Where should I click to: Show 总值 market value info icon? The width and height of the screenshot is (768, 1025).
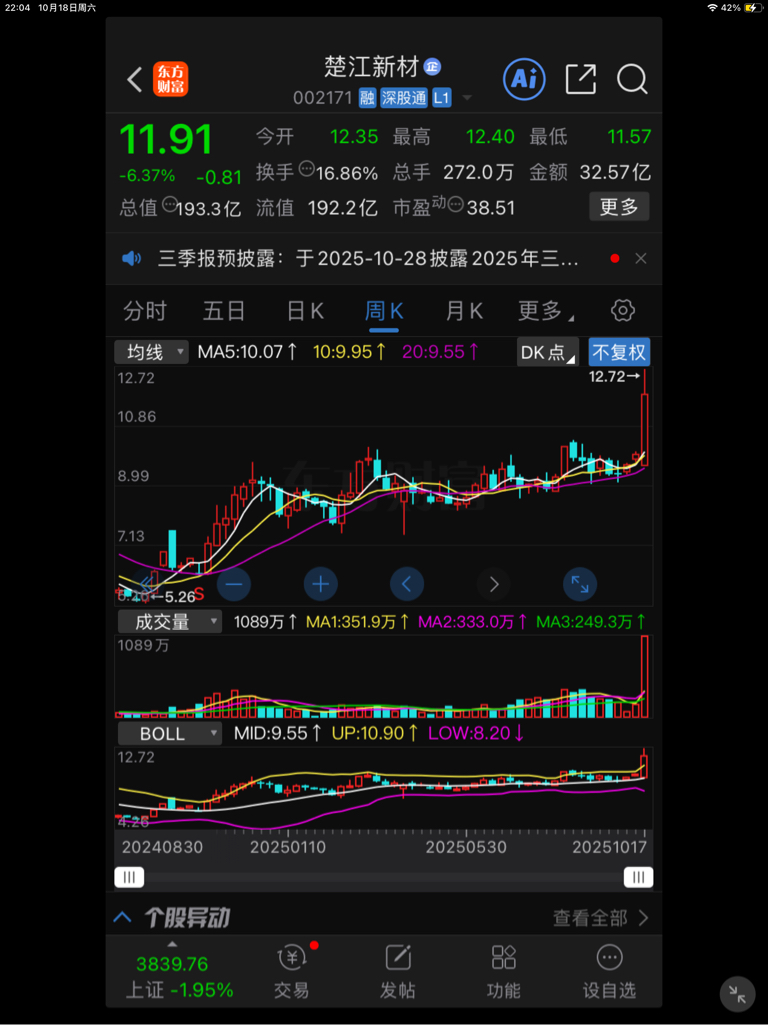pos(169,205)
